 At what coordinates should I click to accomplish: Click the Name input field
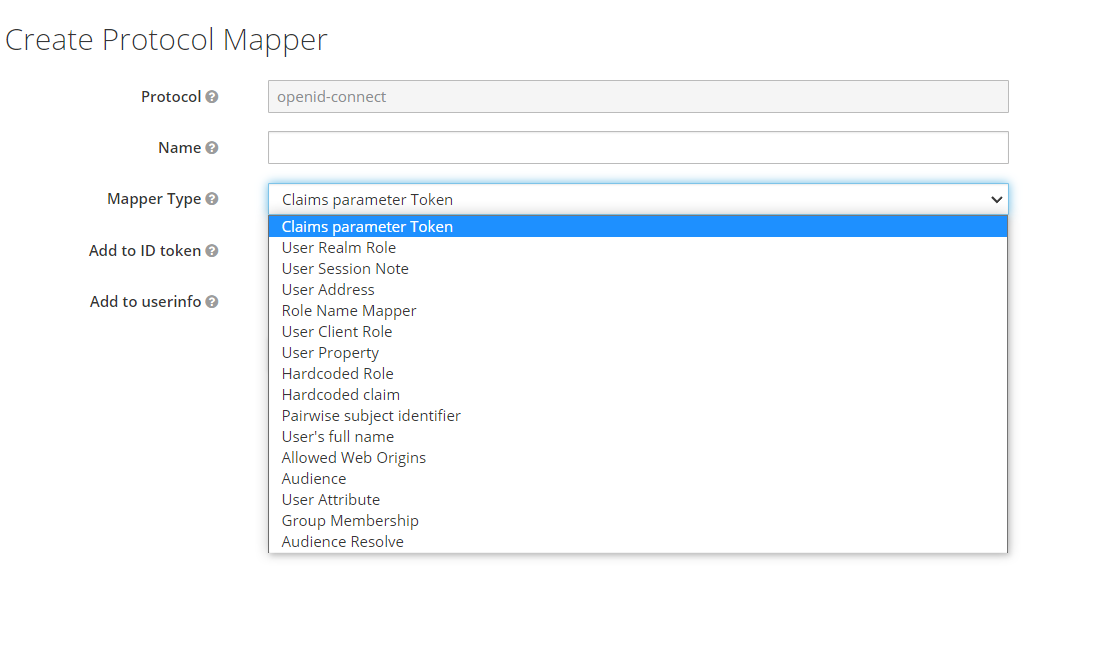pos(638,147)
